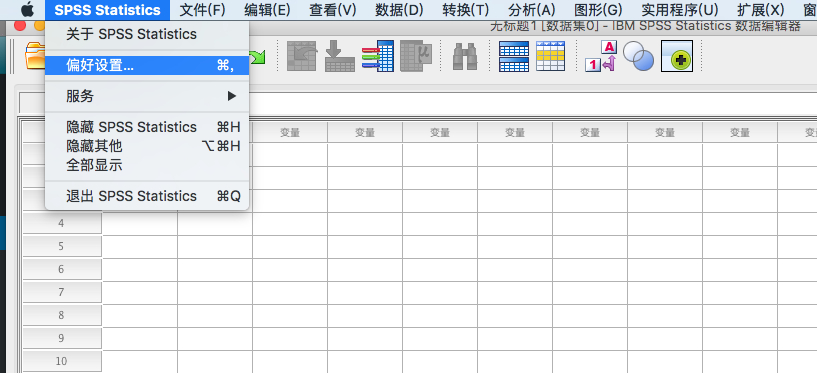Click the Go to Case toolbar icon
Screen dimensions: 817x373
(339, 56)
